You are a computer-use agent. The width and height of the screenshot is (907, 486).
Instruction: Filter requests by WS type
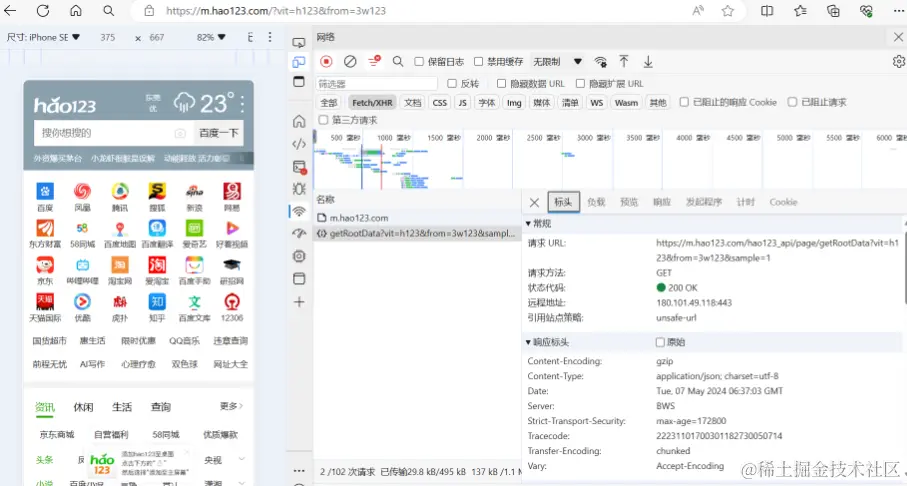coord(596,102)
